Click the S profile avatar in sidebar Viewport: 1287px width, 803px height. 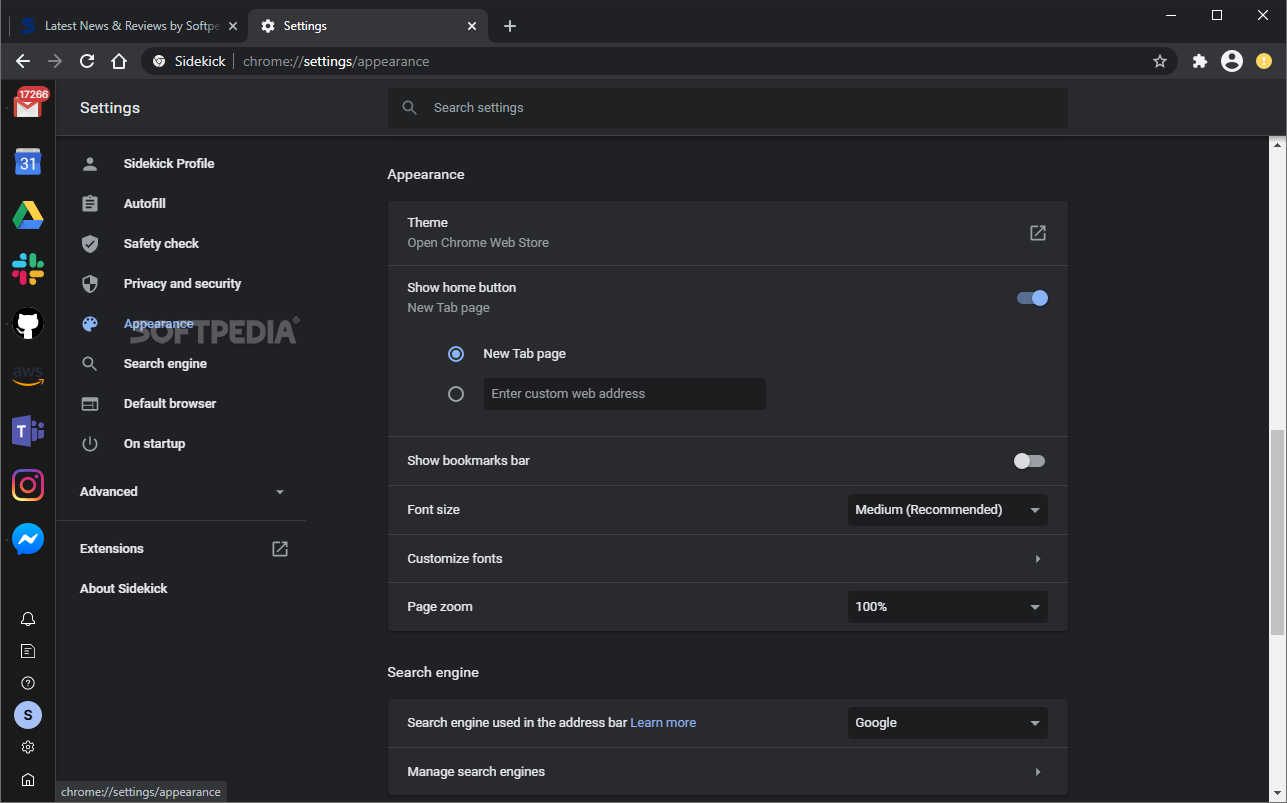pyautogui.click(x=28, y=715)
